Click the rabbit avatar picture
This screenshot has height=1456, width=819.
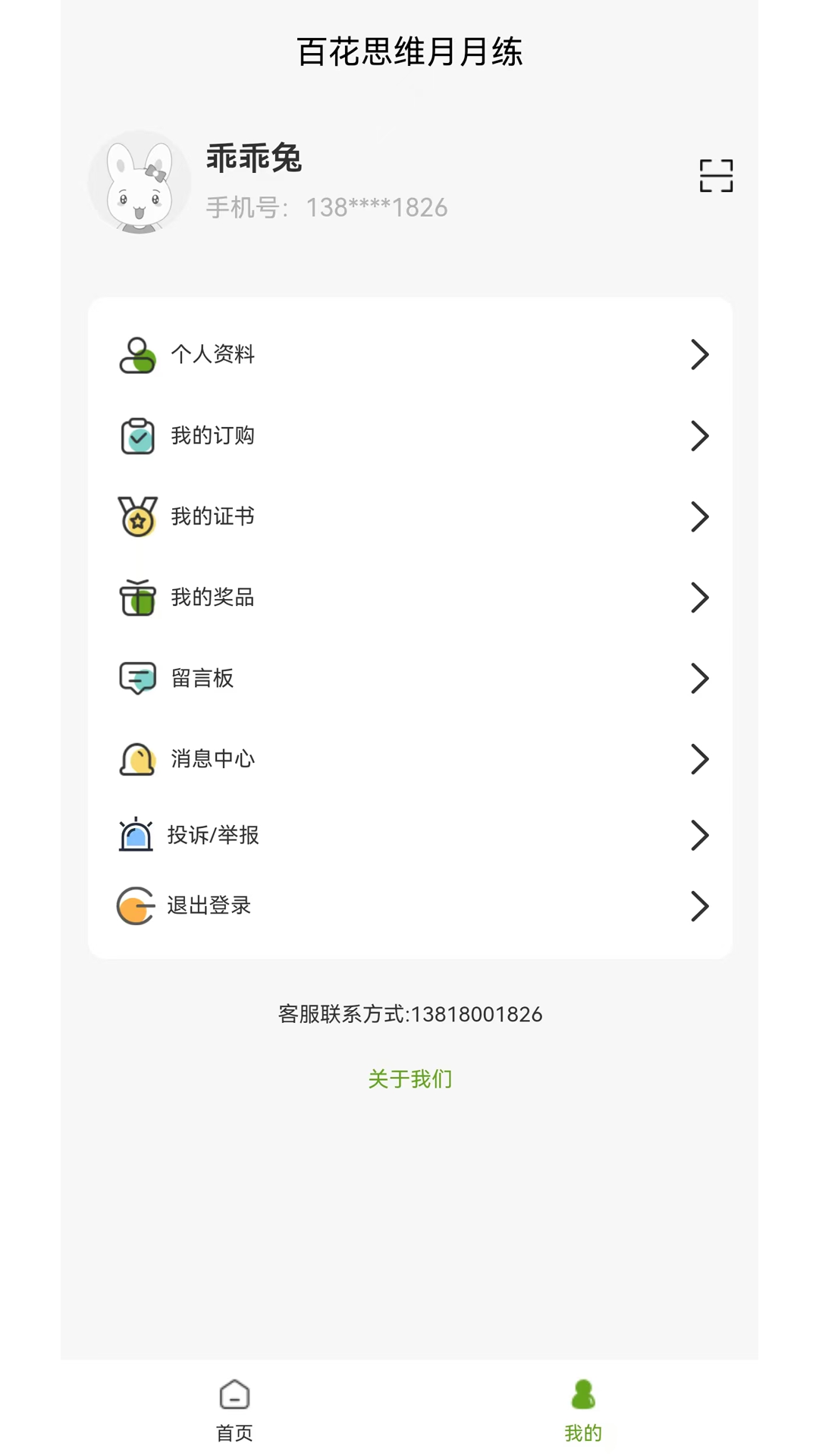[x=140, y=182]
